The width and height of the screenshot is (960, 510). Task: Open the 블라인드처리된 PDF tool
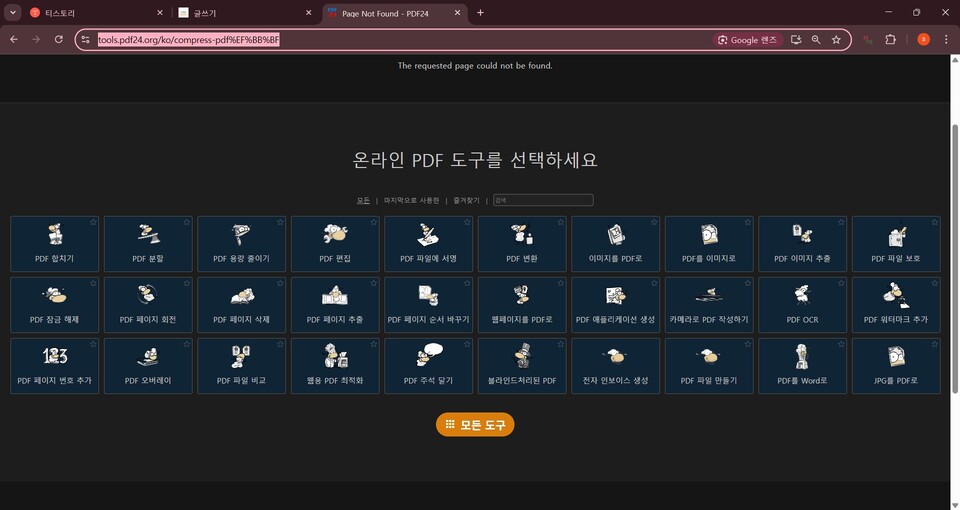(x=522, y=366)
